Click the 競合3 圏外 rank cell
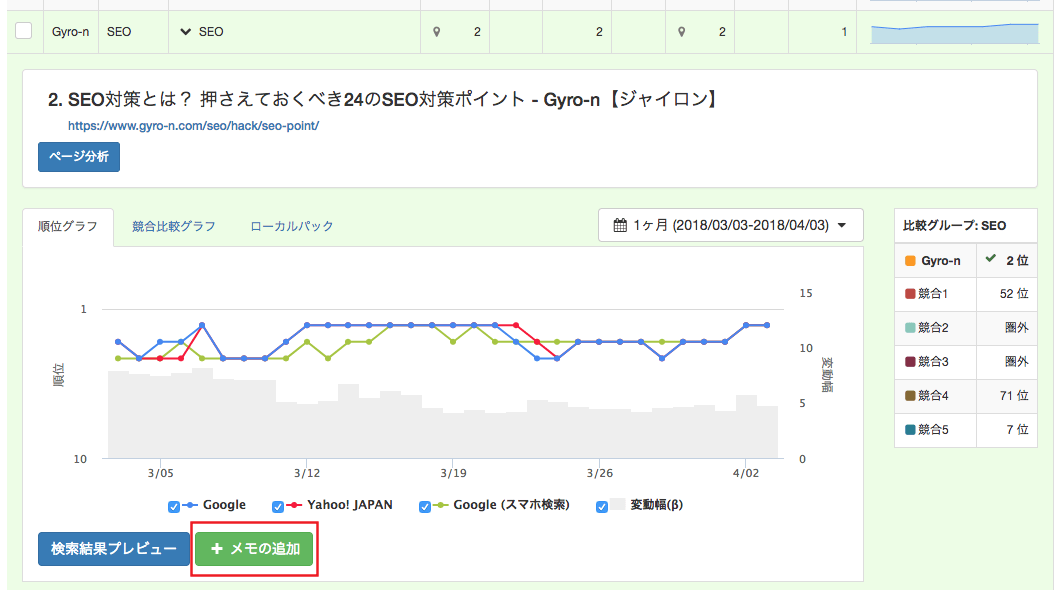The image size is (1054, 590). (1006, 362)
